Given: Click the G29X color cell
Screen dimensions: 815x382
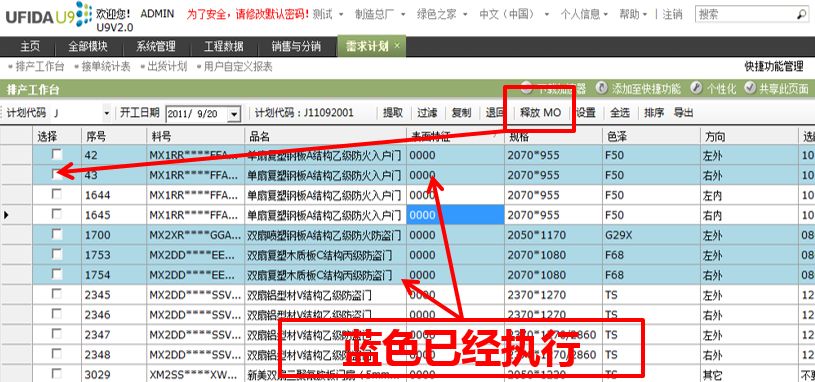Looking at the screenshot, I should click(651, 235).
